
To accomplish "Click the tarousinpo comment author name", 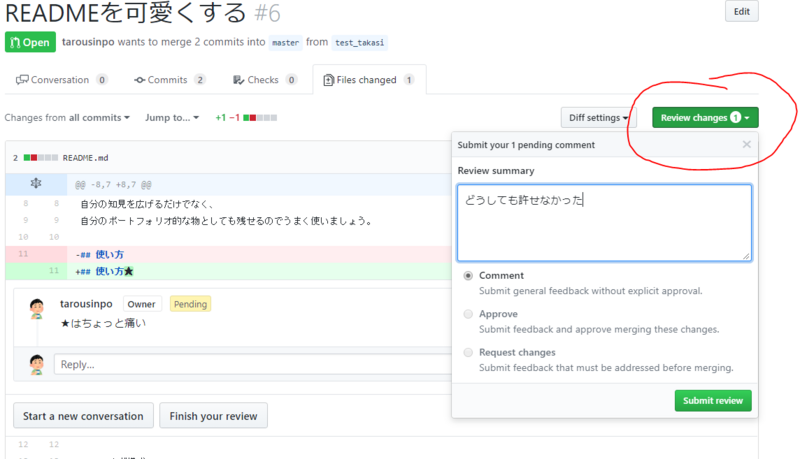I will click(86, 304).
